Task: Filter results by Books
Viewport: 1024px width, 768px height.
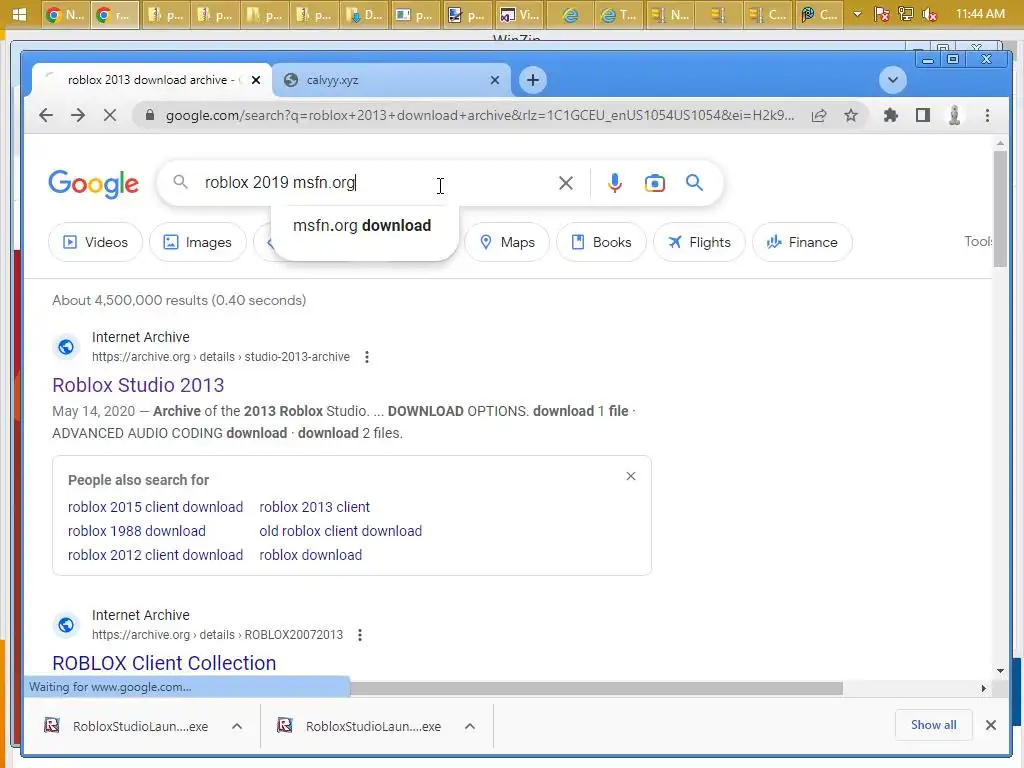Action: click(601, 242)
